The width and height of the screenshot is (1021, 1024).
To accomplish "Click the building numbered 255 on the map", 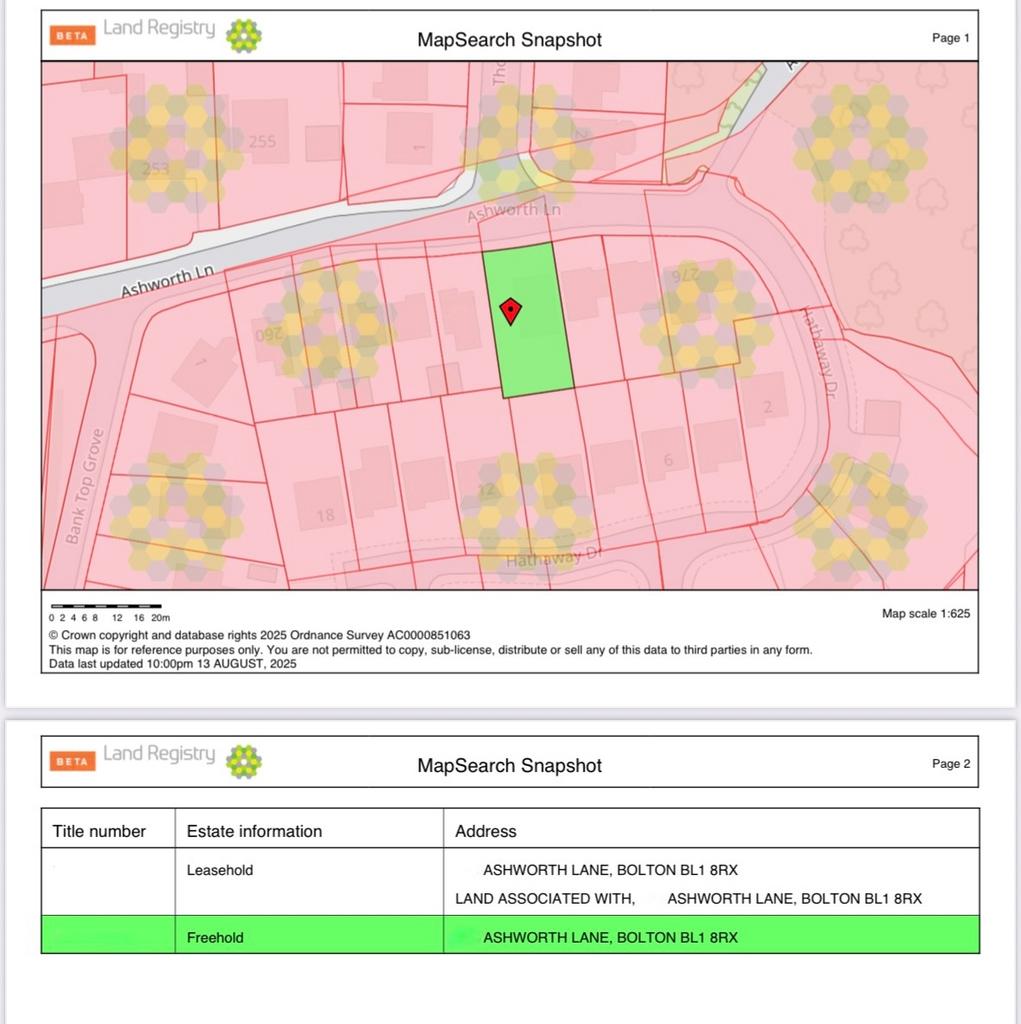I will (262, 141).
